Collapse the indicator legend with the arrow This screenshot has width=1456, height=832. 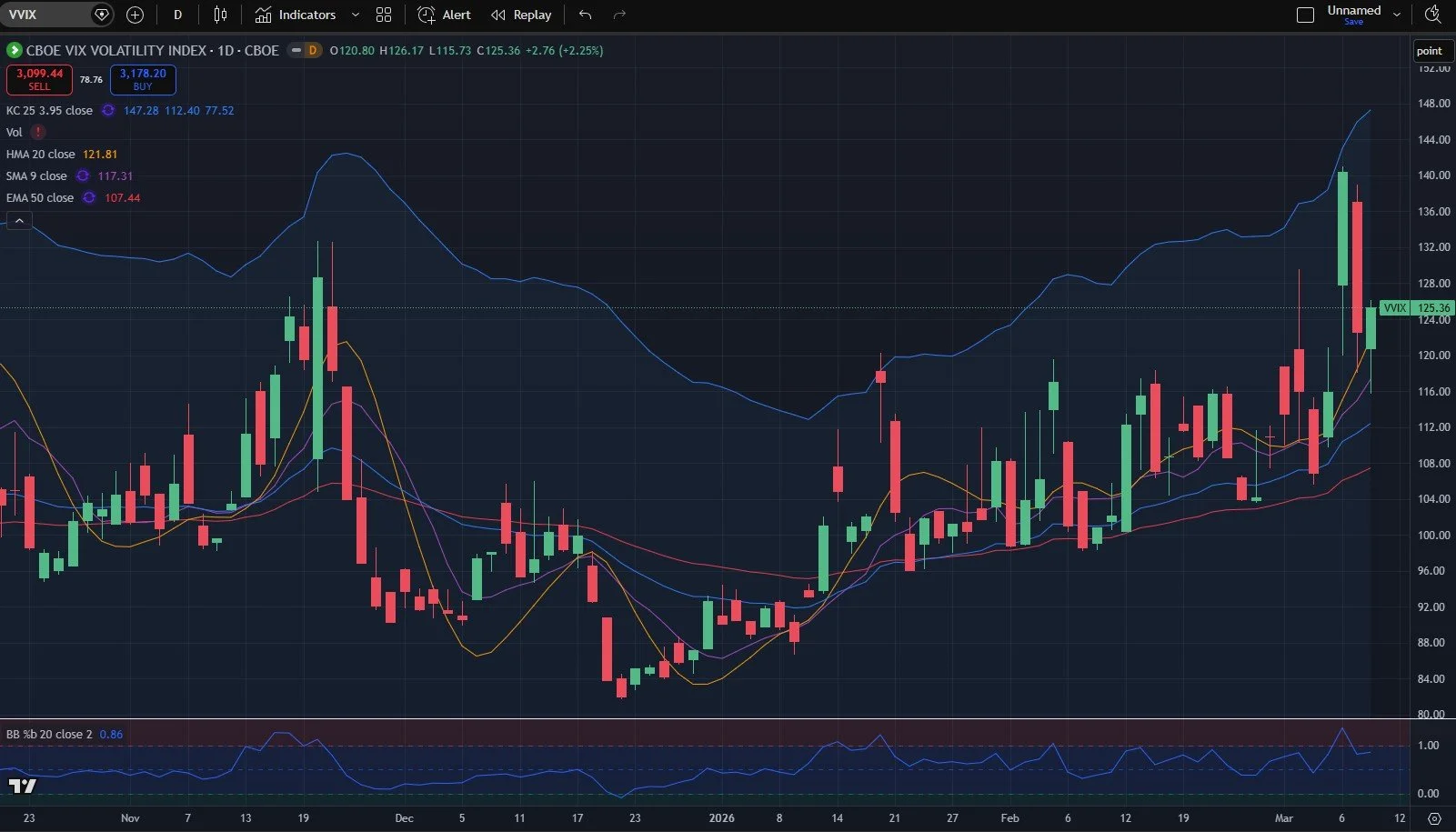[19, 220]
